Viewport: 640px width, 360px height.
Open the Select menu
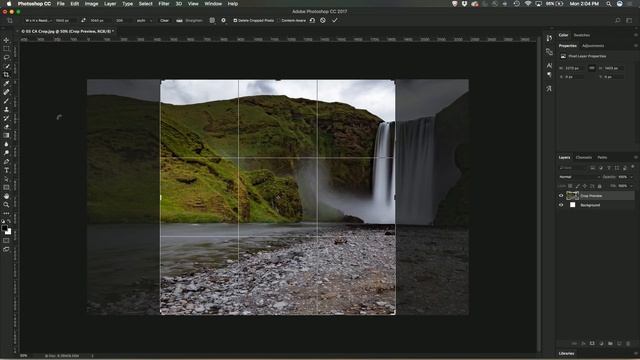click(x=145, y=4)
